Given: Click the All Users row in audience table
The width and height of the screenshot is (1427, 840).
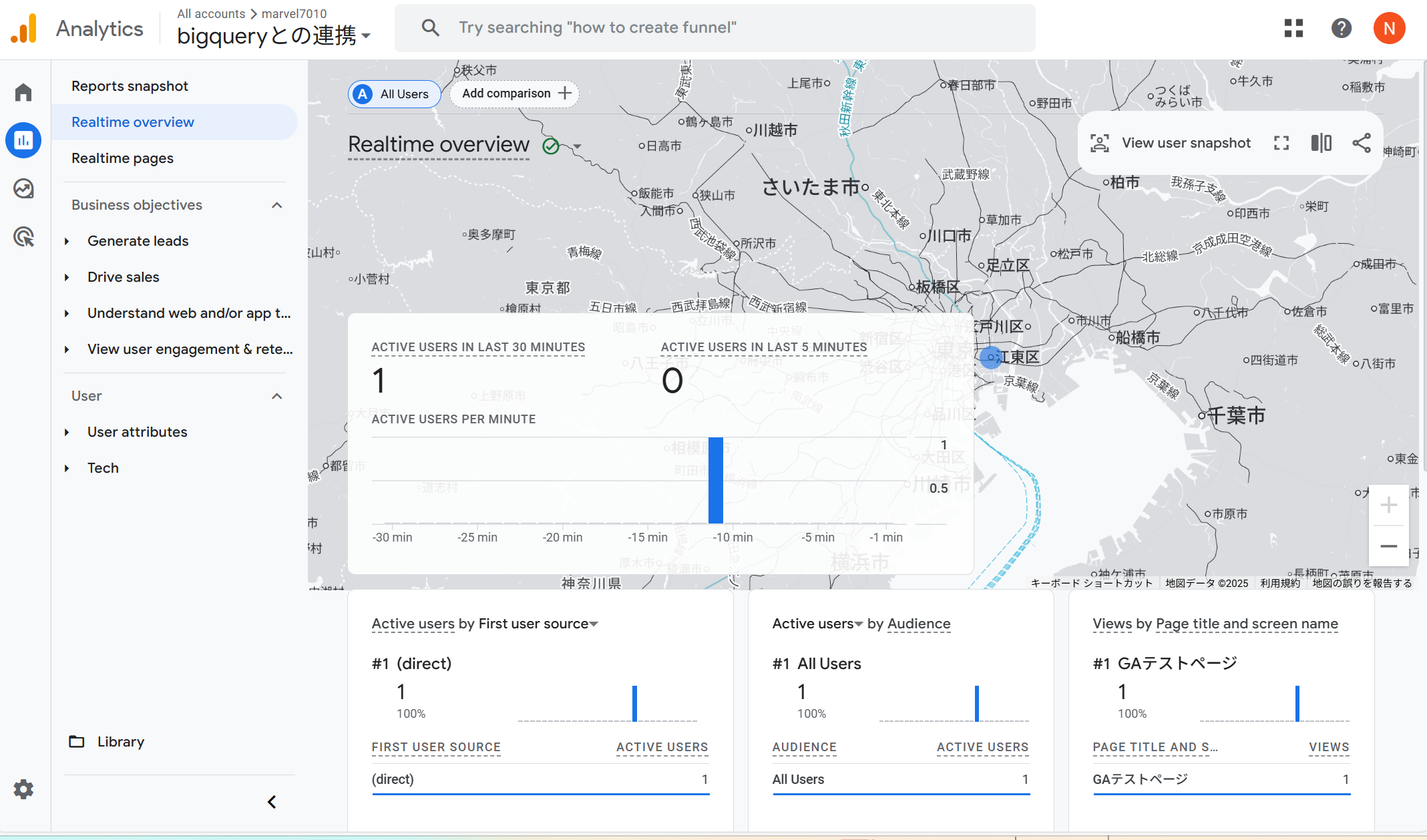Looking at the screenshot, I should (901, 779).
